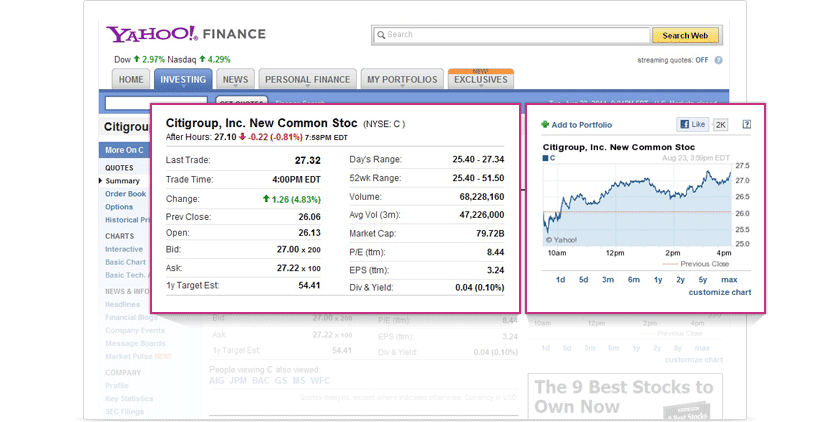
Task: Open the INVESTING tab
Action: [183, 79]
